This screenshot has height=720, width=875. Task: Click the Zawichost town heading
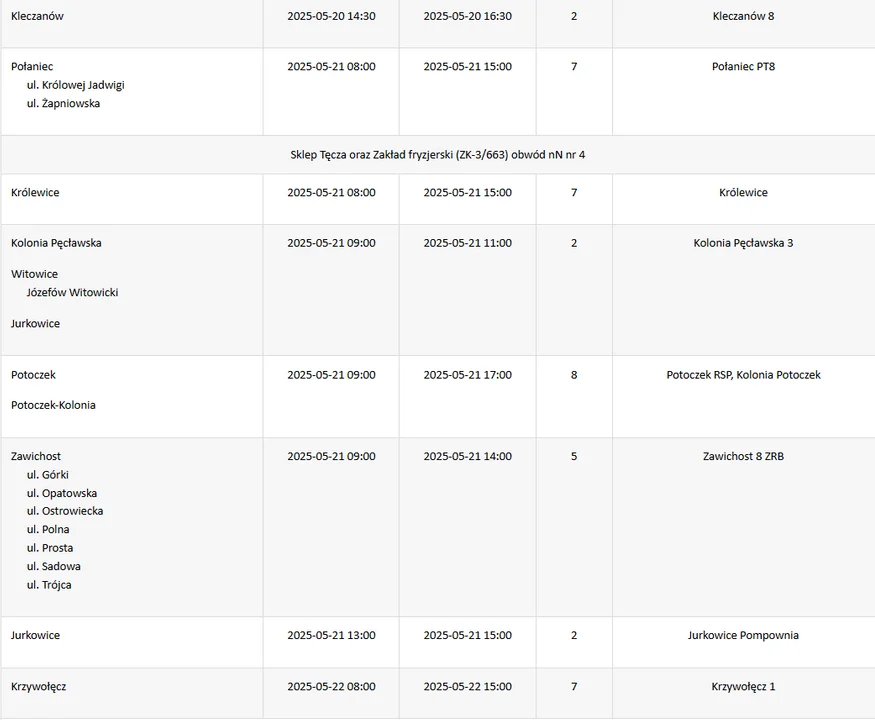36,457
